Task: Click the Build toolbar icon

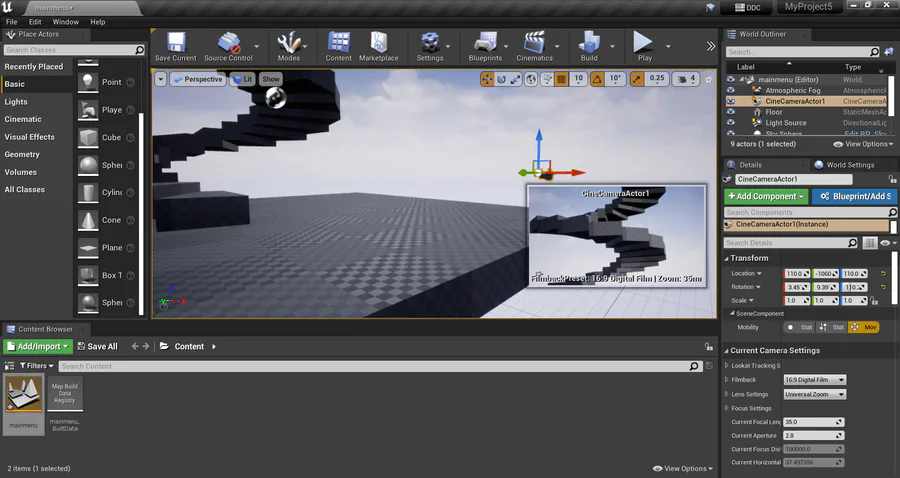Action: (x=589, y=46)
